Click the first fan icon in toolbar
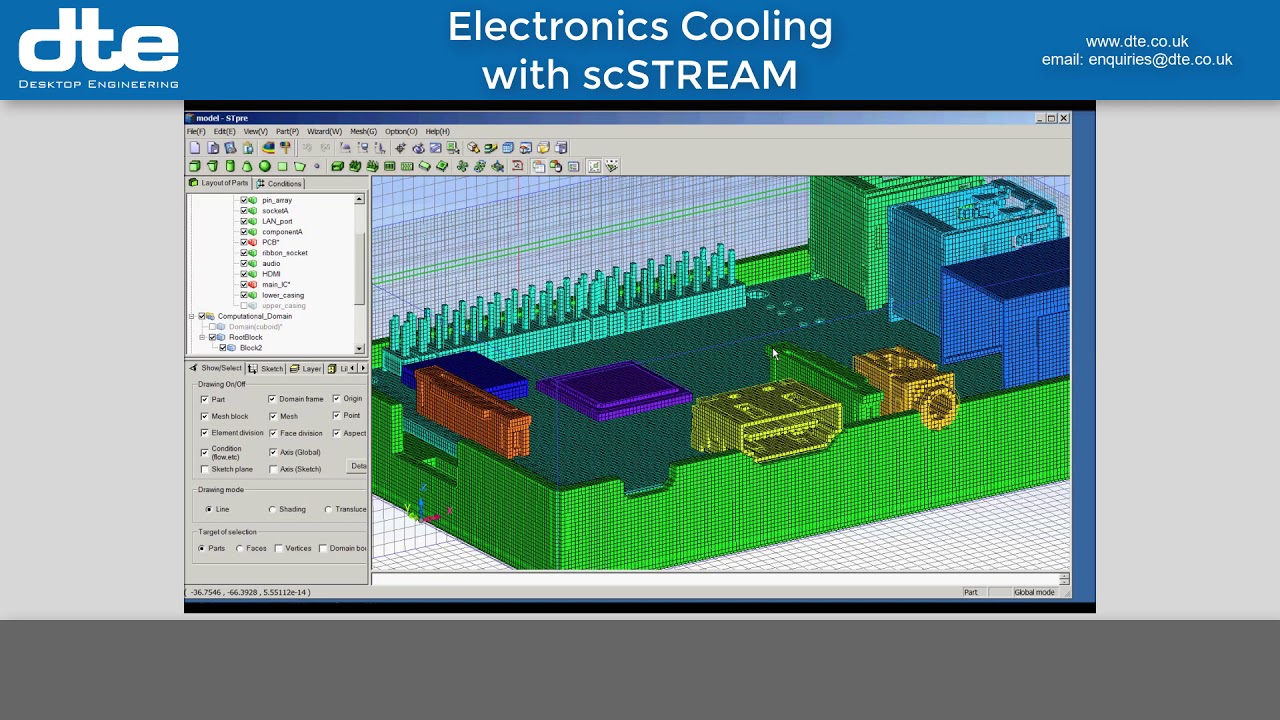The height and width of the screenshot is (720, 1280). [462, 166]
